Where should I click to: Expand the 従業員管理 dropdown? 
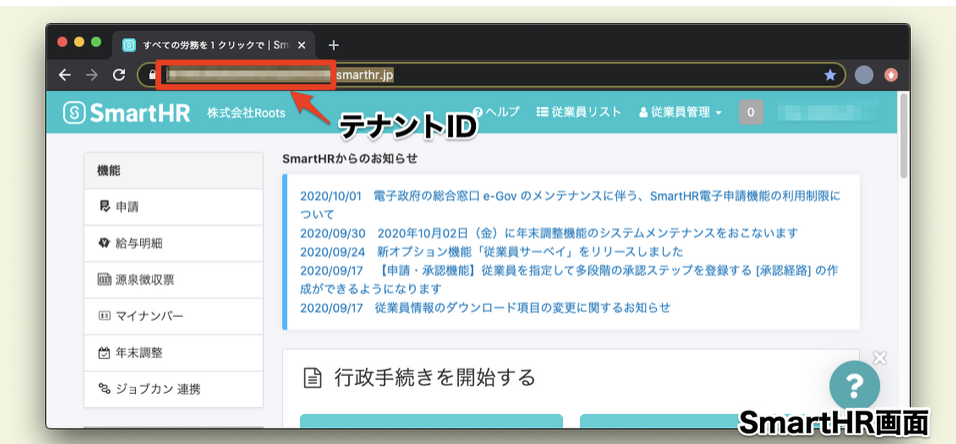680,113
